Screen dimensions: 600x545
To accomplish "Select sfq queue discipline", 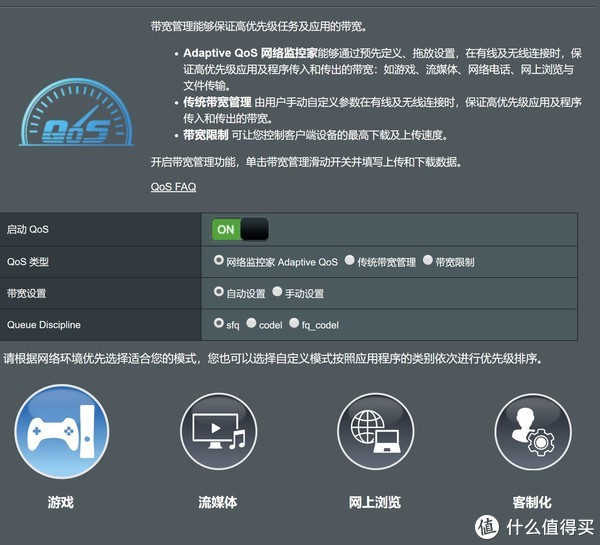I will (x=218, y=323).
